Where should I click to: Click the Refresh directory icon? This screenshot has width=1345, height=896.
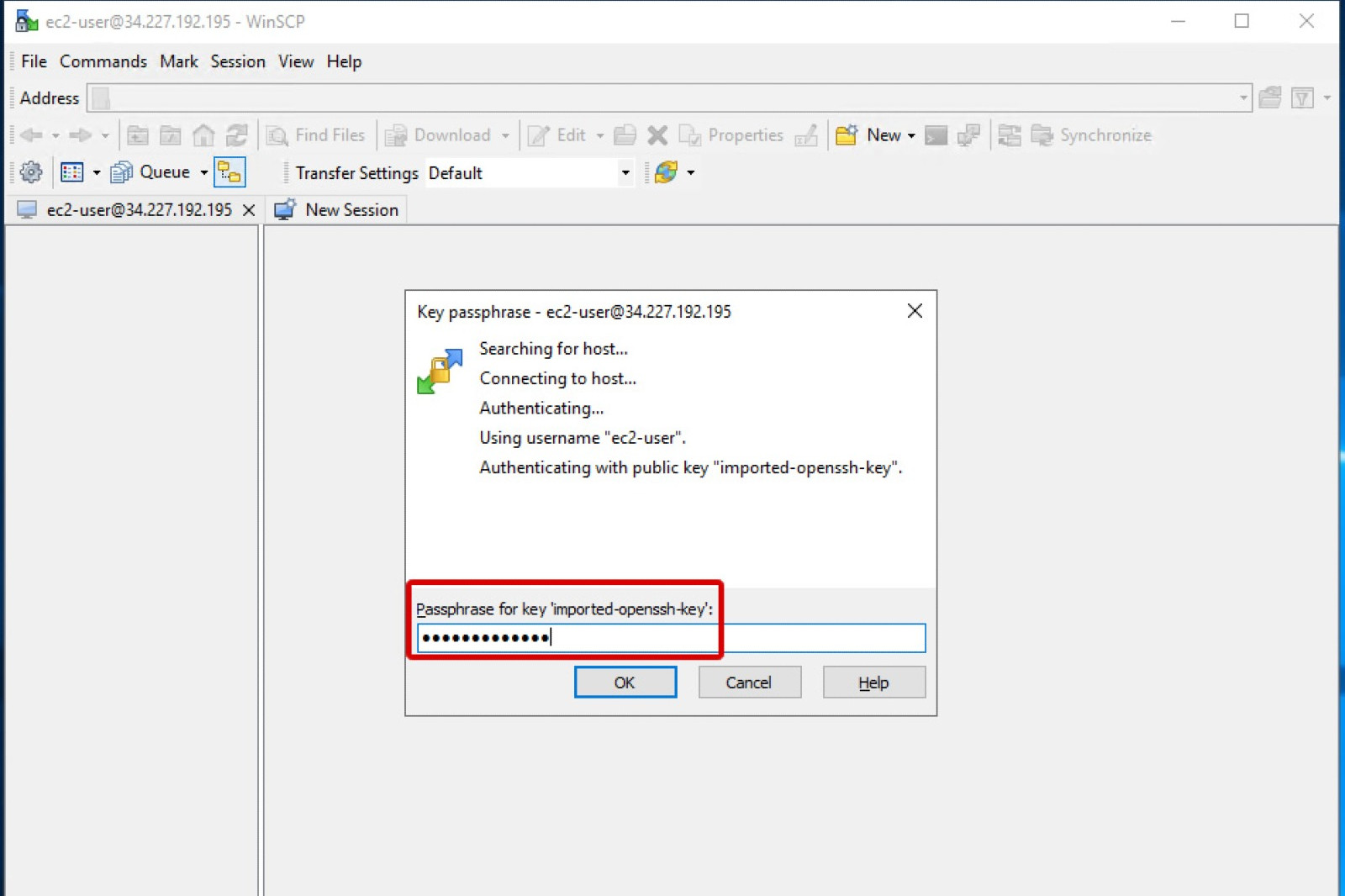pyautogui.click(x=237, y=135)
